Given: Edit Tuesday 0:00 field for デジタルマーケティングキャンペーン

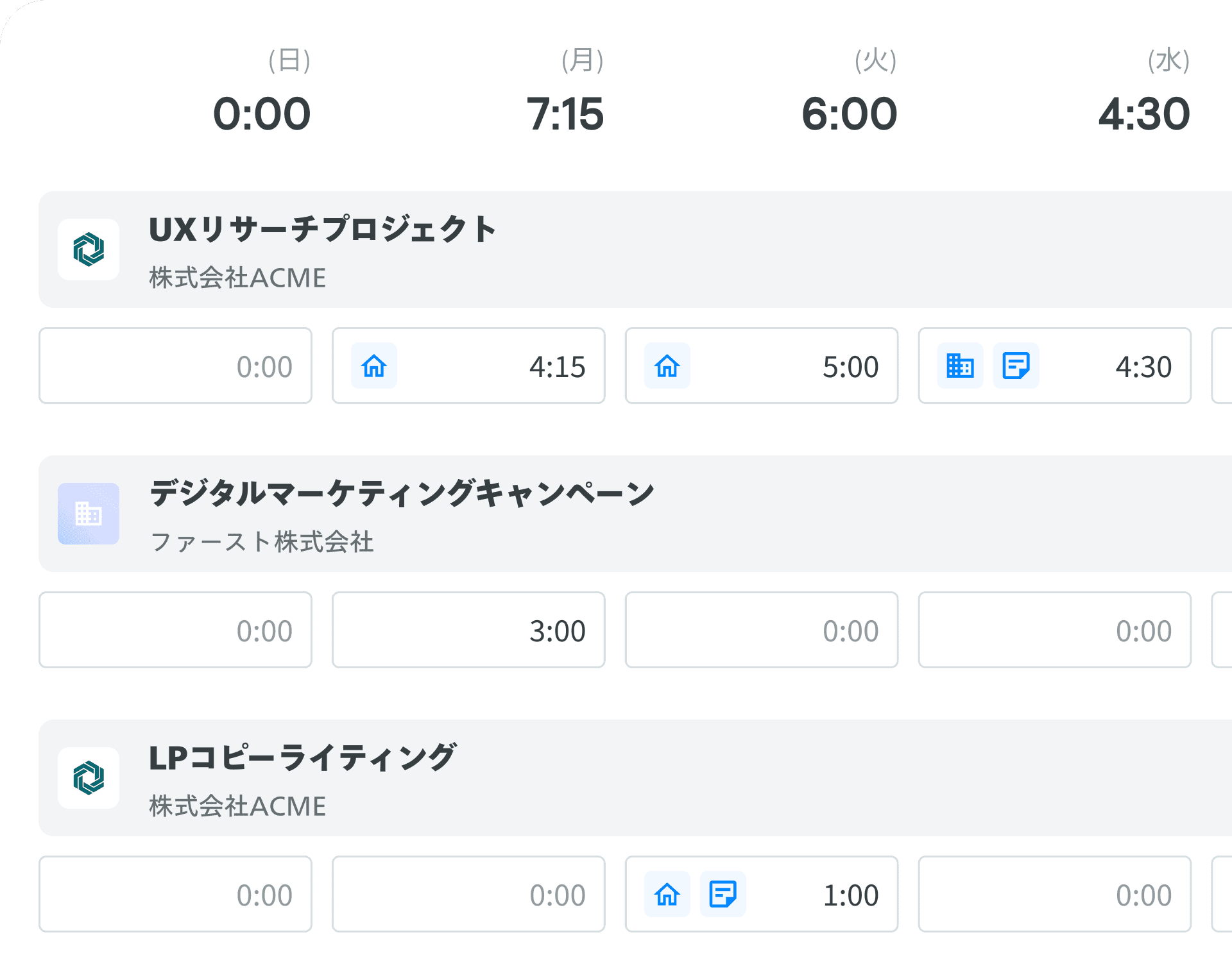Looking at the screenshot, I should tap(762, 630).
